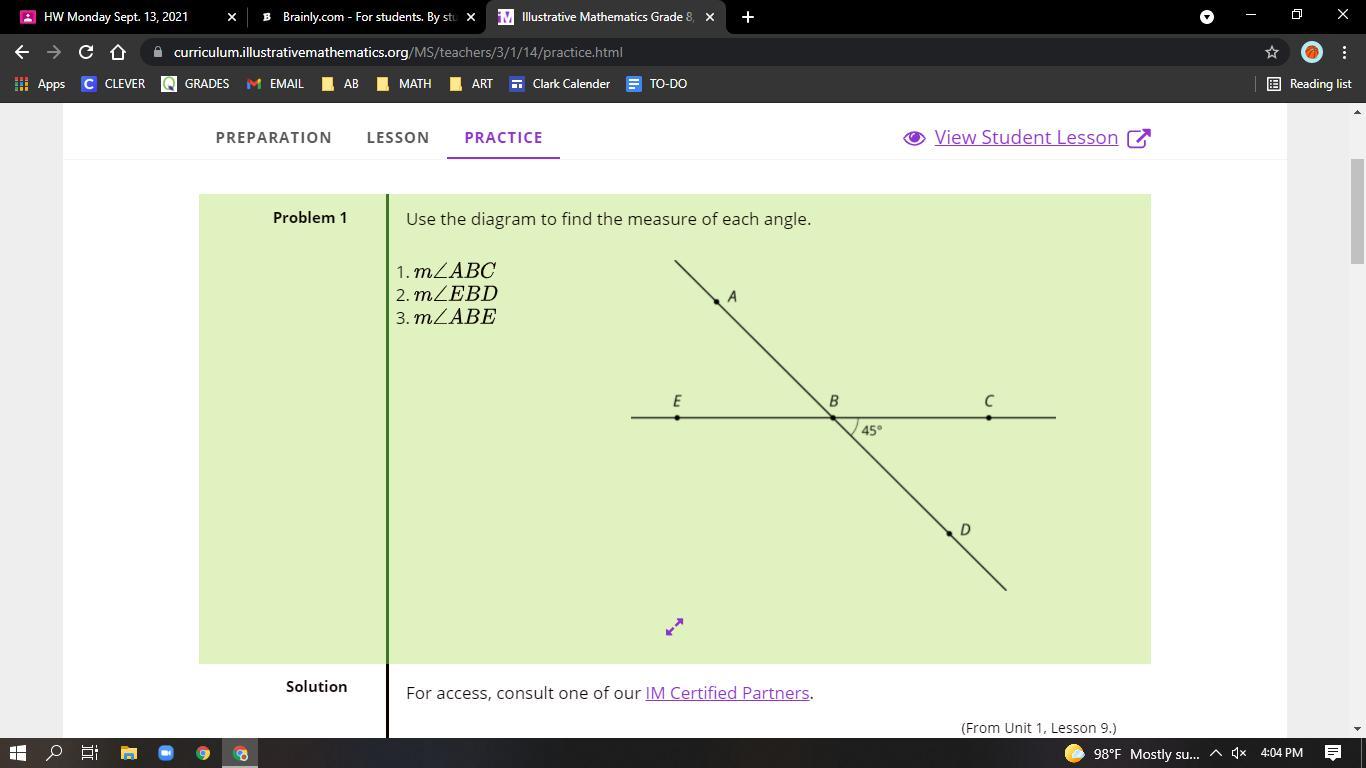Open the ART bookmarks folder
The height and width of the screenshot is (768, 1366).
click(471, 84)
